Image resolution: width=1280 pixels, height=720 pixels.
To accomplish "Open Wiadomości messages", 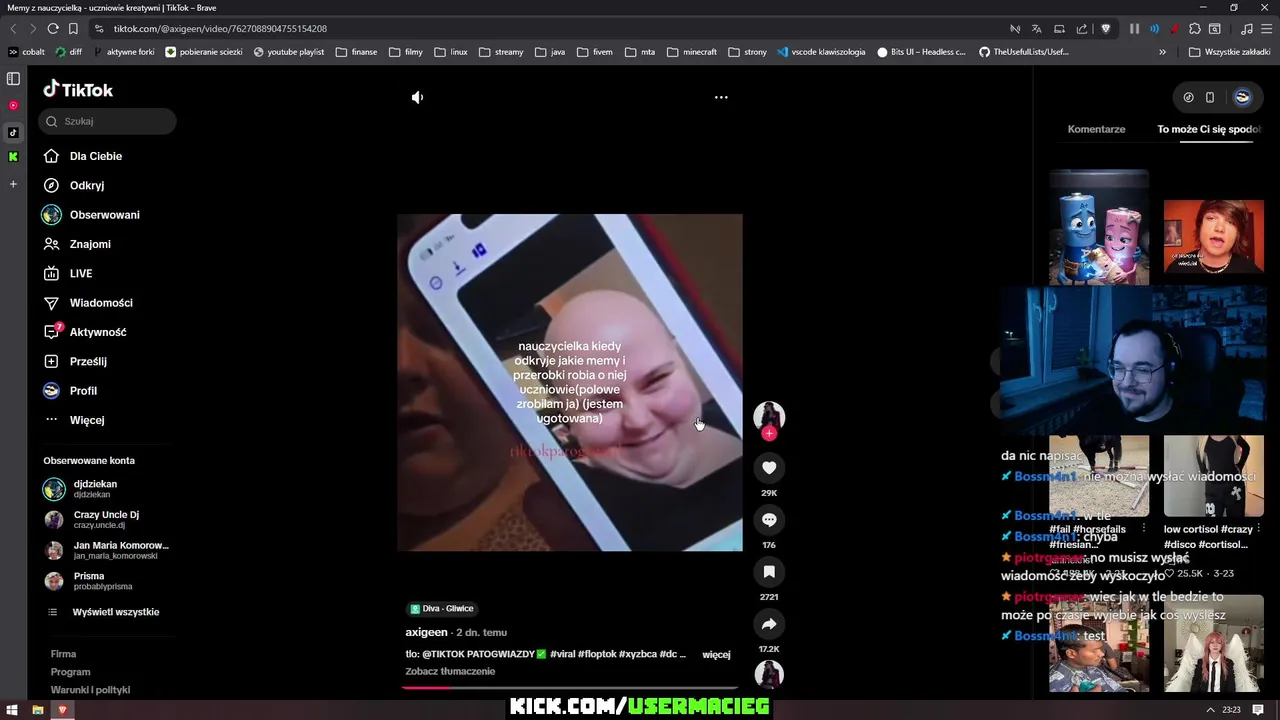I will 101,303.
